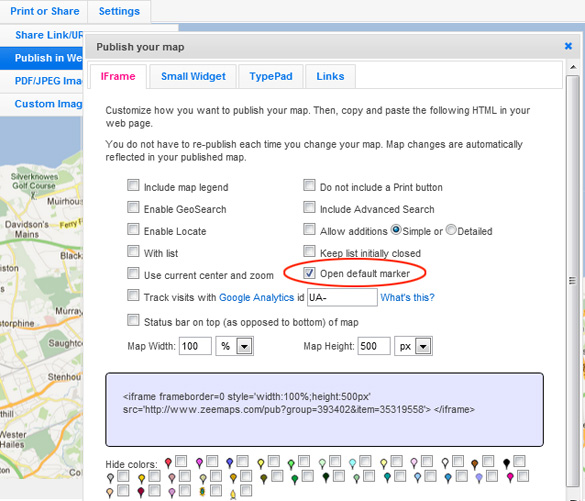Open the Print or Share menu

[x=44, y=11]
